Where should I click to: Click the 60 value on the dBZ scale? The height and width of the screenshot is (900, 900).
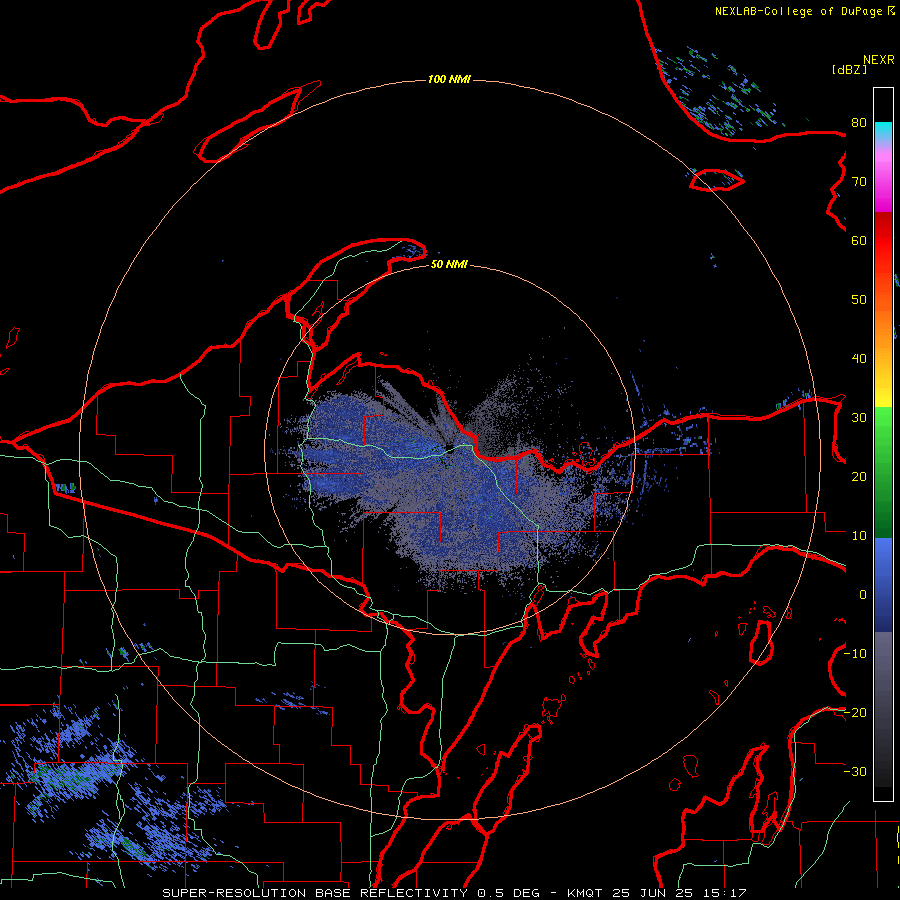click(x=859, y=240)
